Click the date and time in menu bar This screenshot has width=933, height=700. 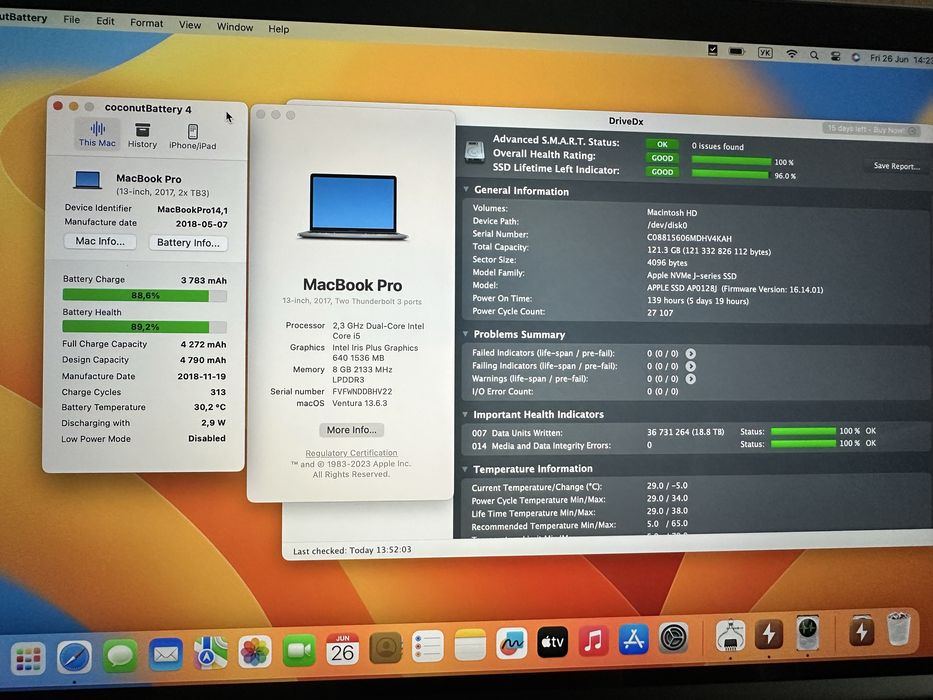click(900, 59)
